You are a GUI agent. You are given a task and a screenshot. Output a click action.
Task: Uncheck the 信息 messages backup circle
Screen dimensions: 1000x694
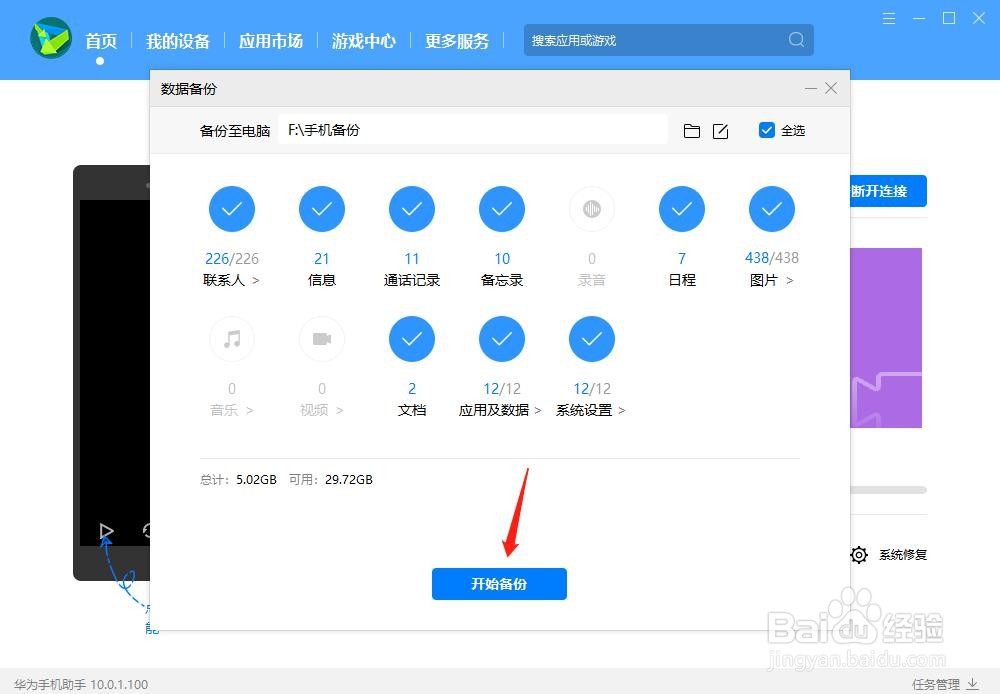pyautogui.click(x=322, y=209)
